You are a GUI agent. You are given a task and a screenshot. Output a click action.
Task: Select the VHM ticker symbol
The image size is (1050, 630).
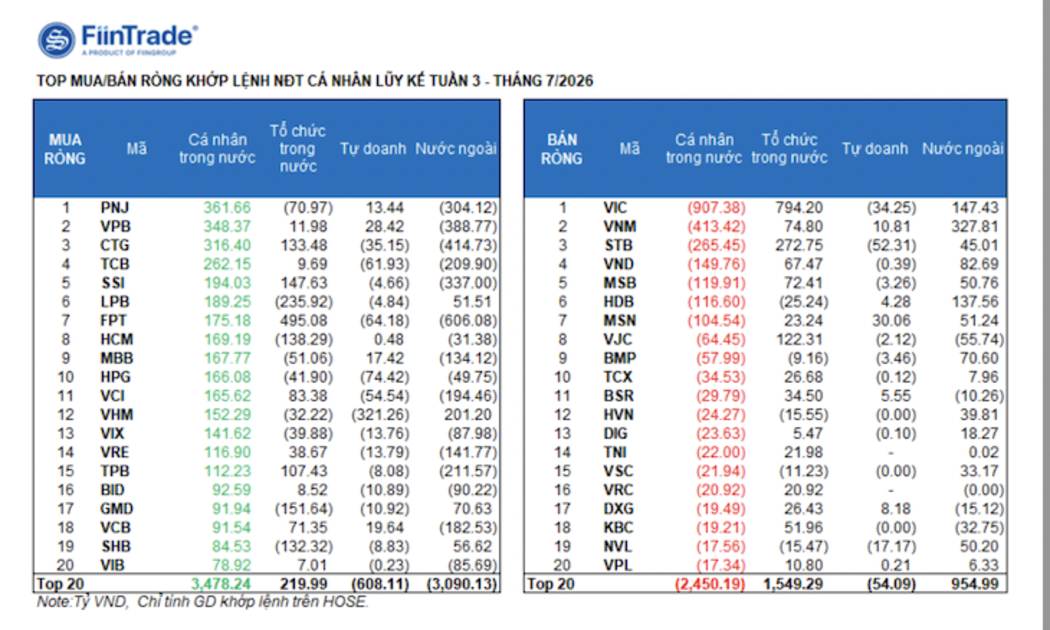pos(117,414)
